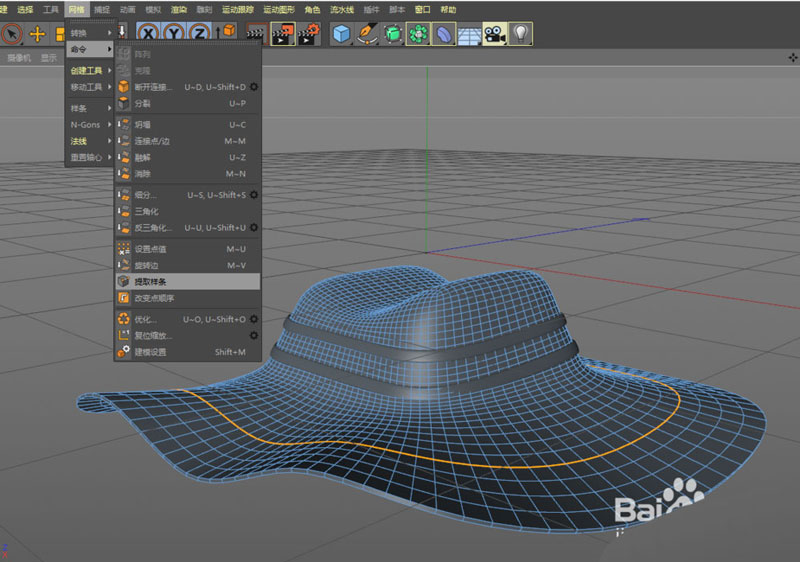Toggle the Z axis lock

[x=201, y=34]
